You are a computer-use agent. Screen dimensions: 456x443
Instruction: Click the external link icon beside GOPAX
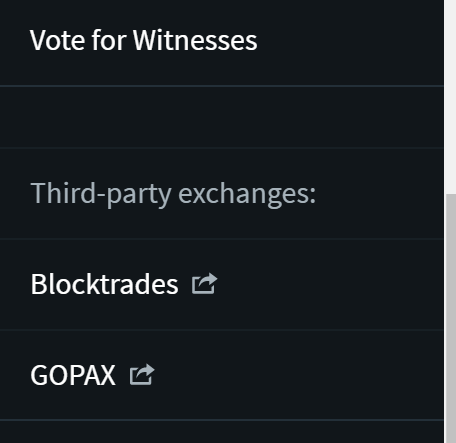click(x=142, y=375)
